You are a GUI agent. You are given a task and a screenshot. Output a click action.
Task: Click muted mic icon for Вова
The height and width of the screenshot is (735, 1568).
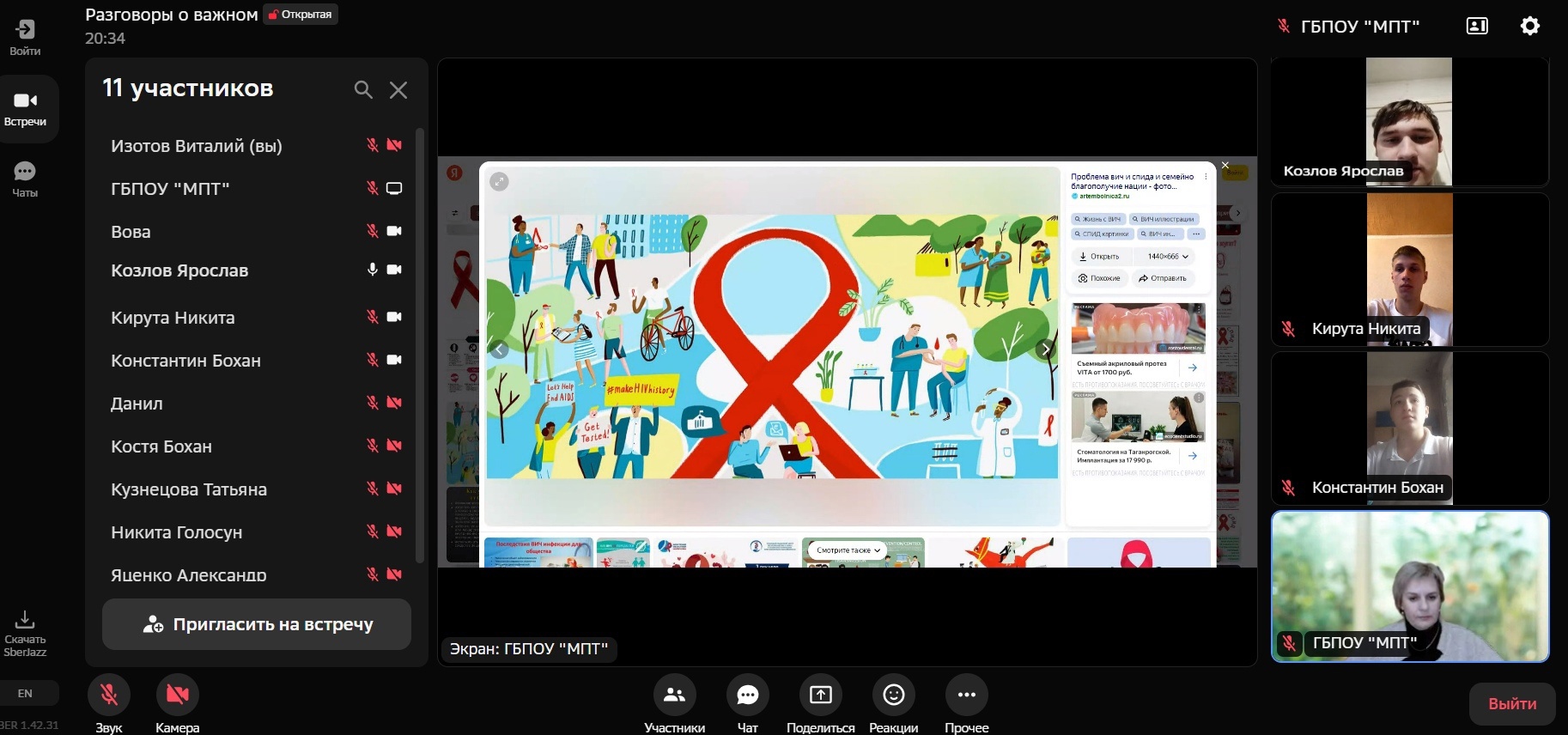373,231
